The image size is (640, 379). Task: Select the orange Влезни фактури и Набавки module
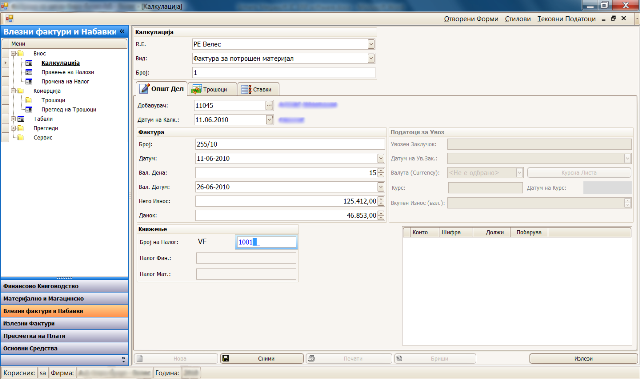(x=64, y=311)
